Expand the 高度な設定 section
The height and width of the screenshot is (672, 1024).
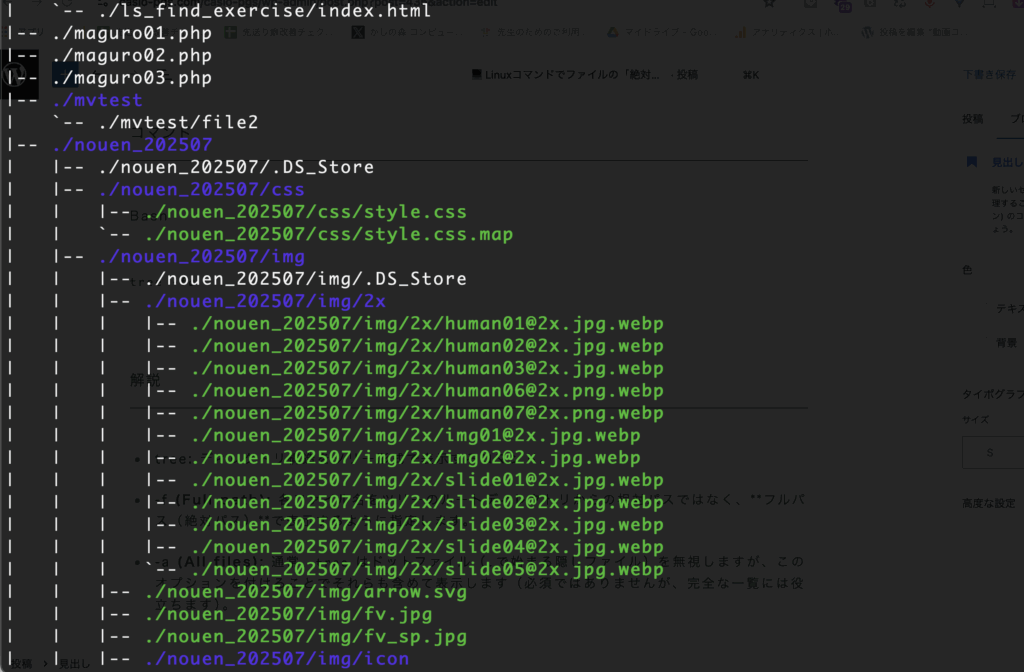point(990,503)
